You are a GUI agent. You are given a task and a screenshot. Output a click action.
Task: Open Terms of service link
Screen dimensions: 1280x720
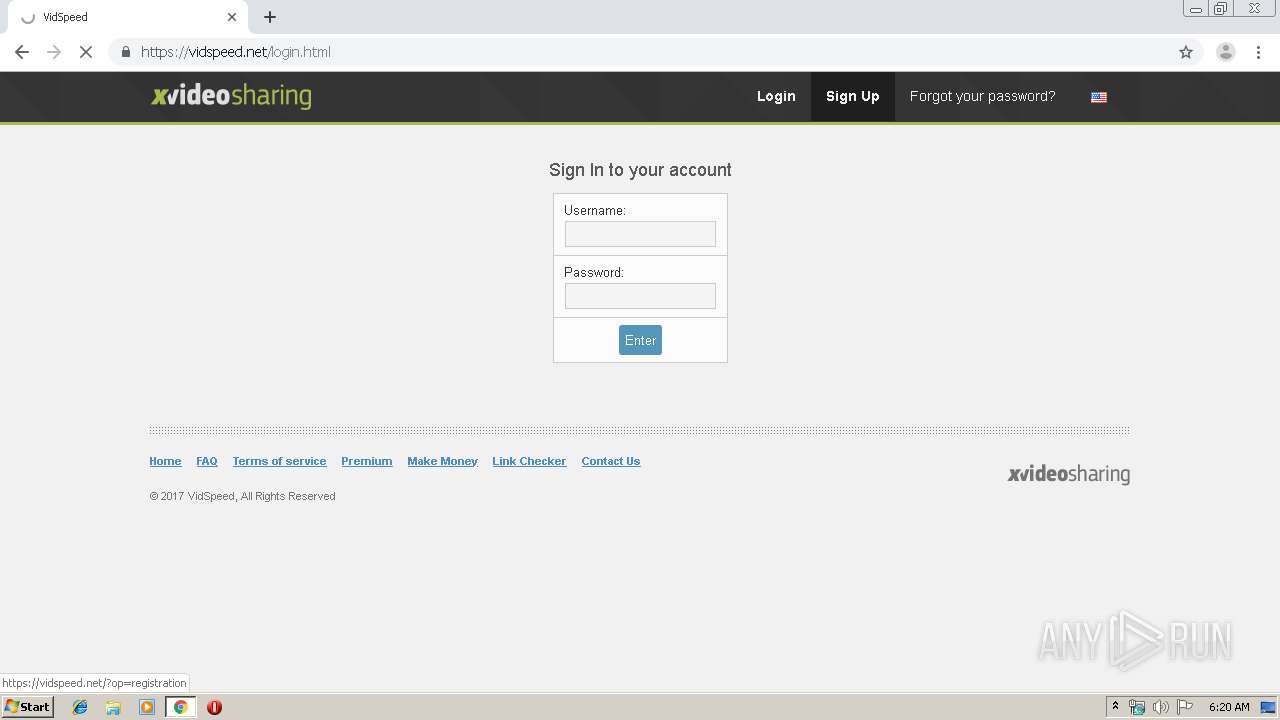click(279, 461)
